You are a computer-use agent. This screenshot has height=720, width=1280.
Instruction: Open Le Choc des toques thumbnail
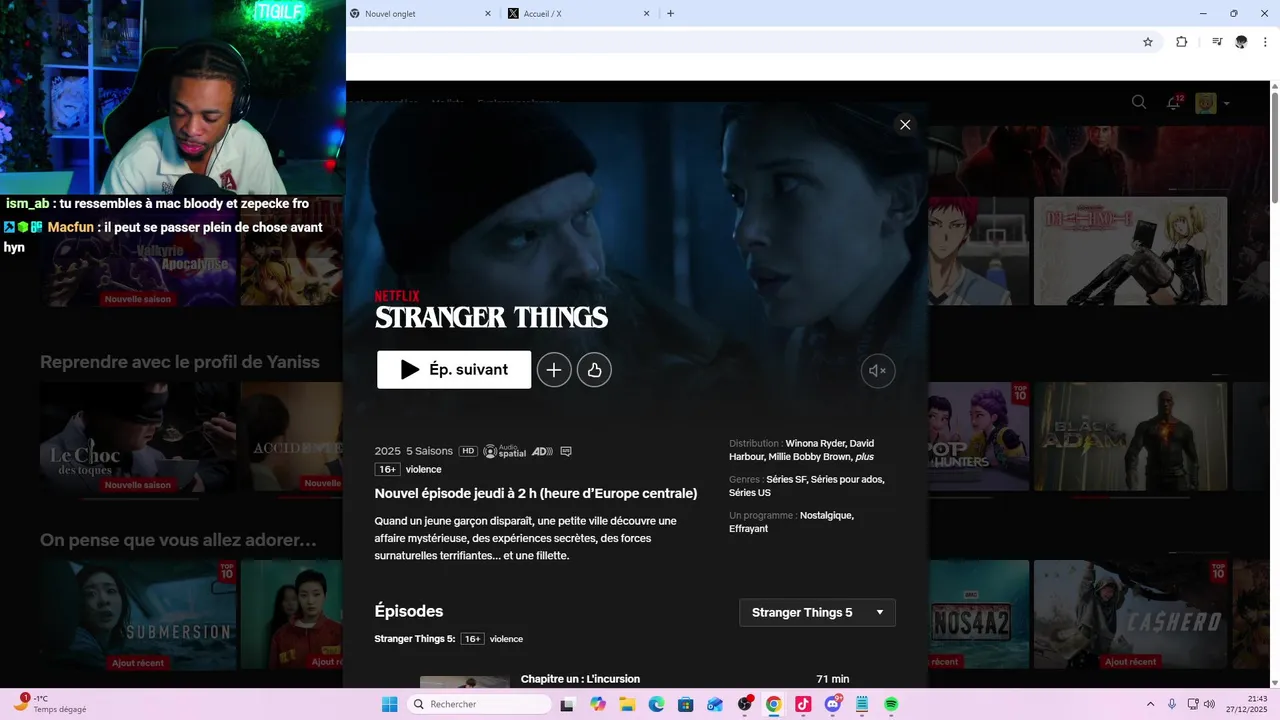[138, 437]
